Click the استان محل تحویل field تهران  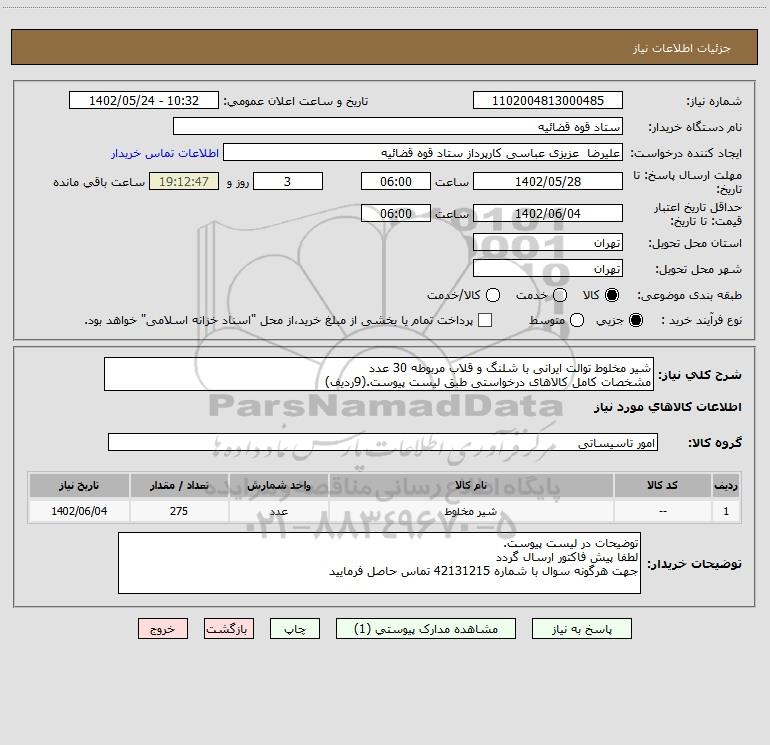548,242
